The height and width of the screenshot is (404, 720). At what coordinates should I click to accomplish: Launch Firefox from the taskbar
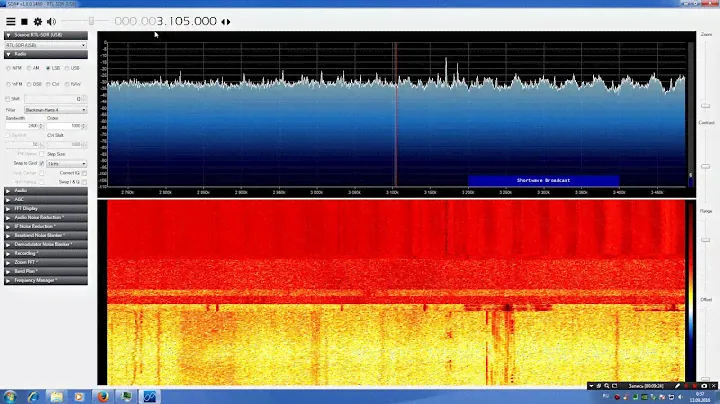(x=104, y=396)
